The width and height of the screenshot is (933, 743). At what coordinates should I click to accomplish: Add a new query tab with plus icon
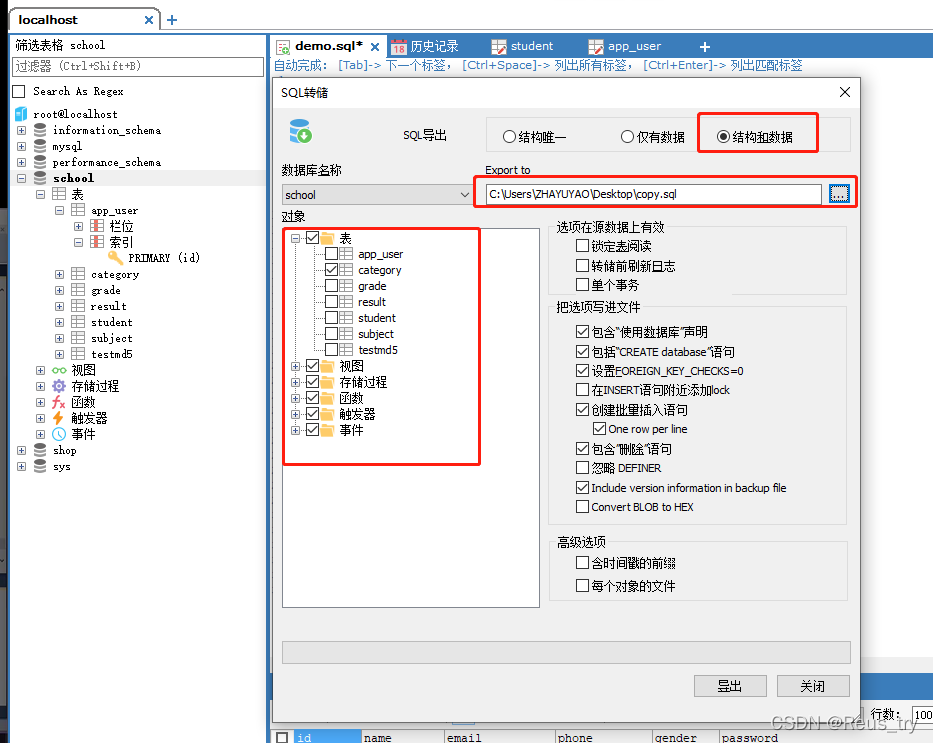(x=705, y=46)
